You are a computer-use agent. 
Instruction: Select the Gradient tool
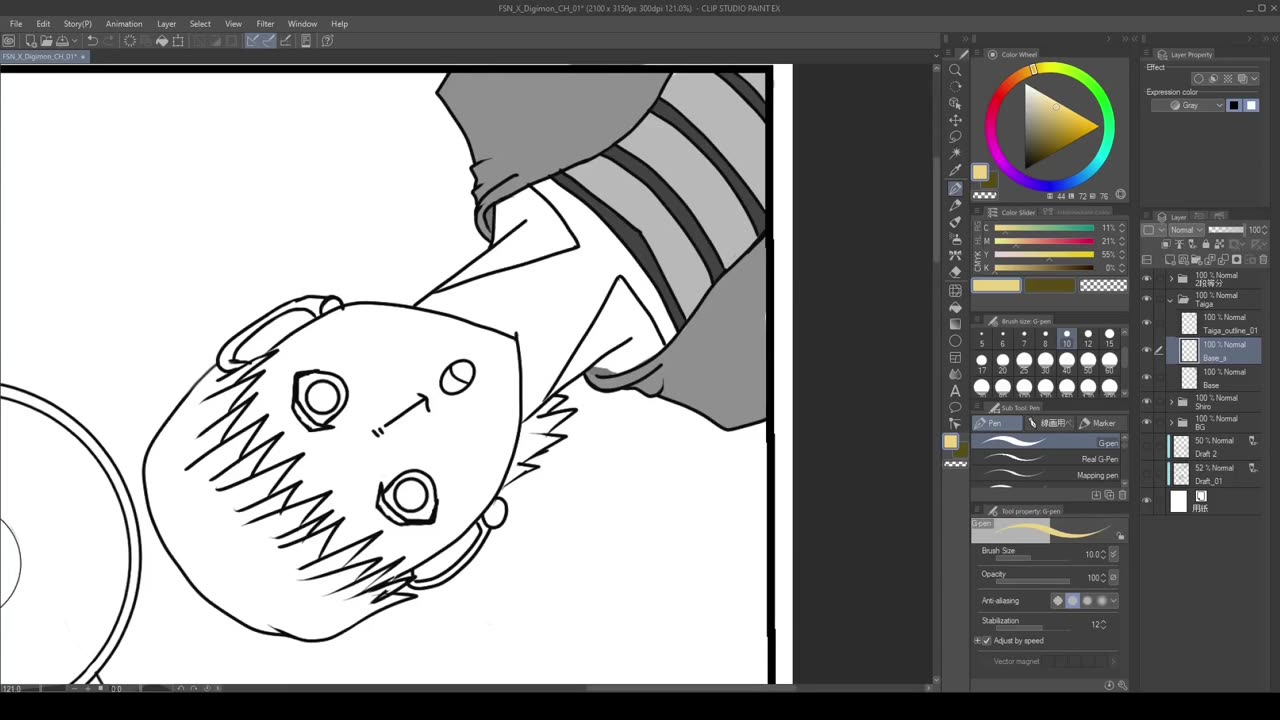[x=955, y=324]
